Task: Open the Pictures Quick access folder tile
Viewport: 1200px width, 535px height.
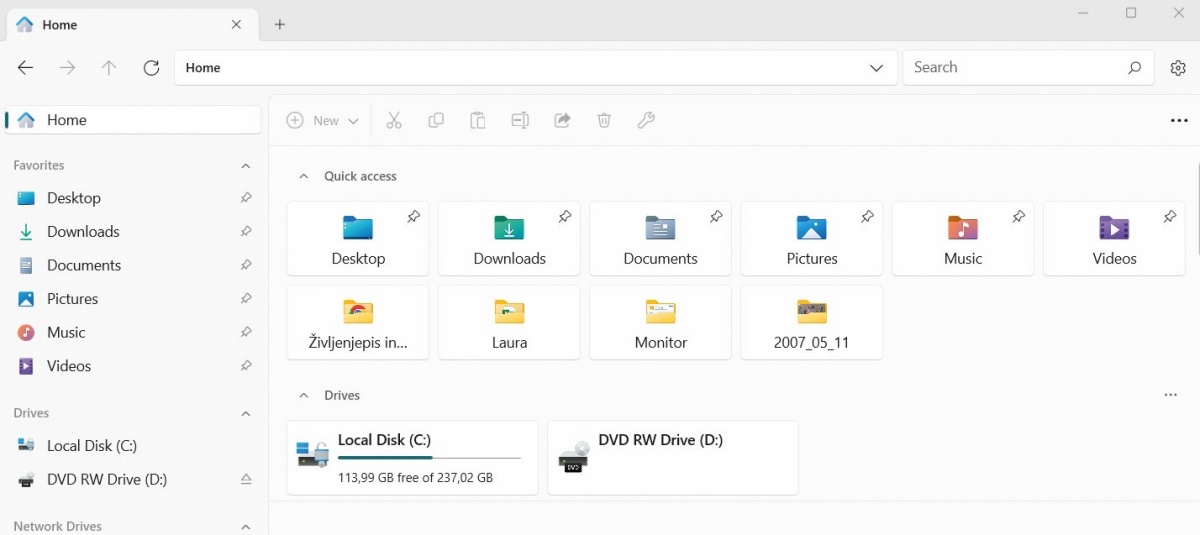Action: pos(812,239)
